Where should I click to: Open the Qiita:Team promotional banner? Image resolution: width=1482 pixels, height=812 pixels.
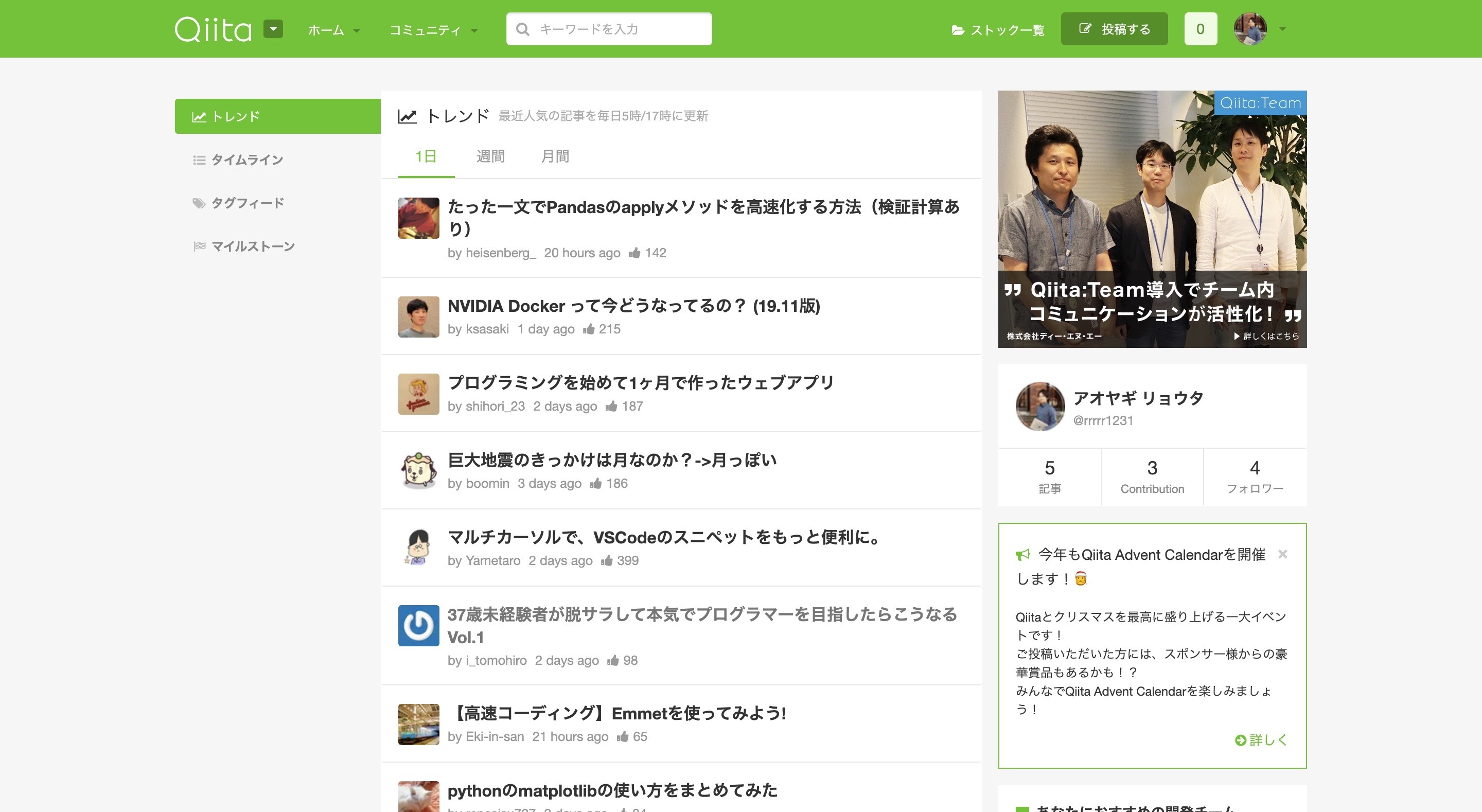[x=1152, y=219]
